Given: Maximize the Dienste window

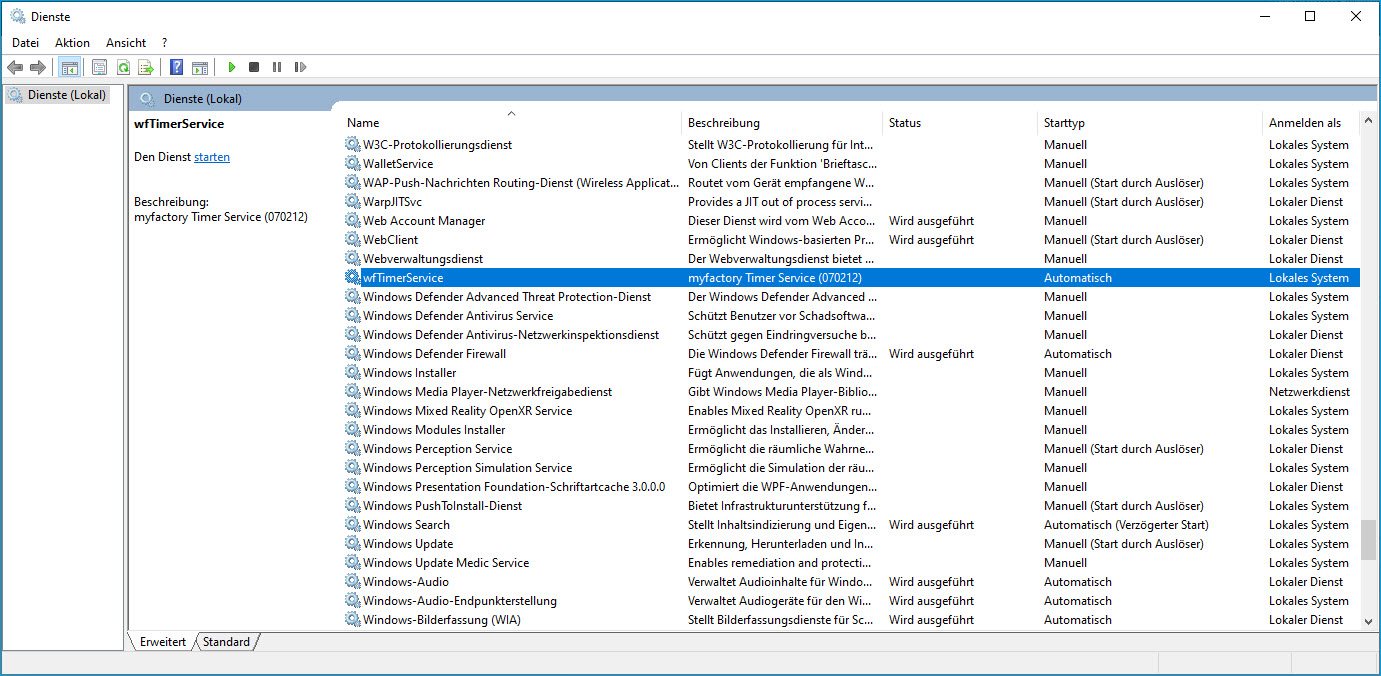Looking at the screenshot, I should (1310, 16).
